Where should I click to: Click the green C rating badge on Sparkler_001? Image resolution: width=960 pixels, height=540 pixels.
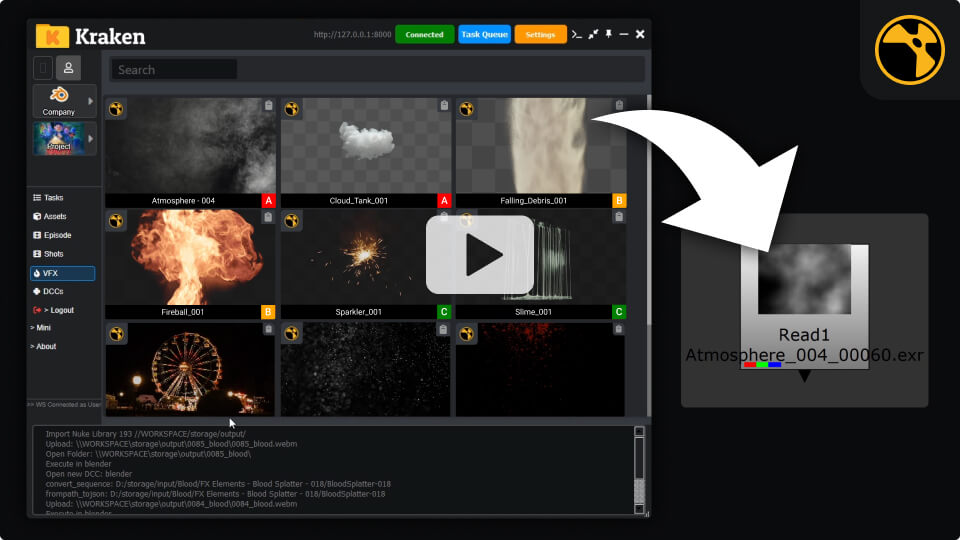(444, 312)
